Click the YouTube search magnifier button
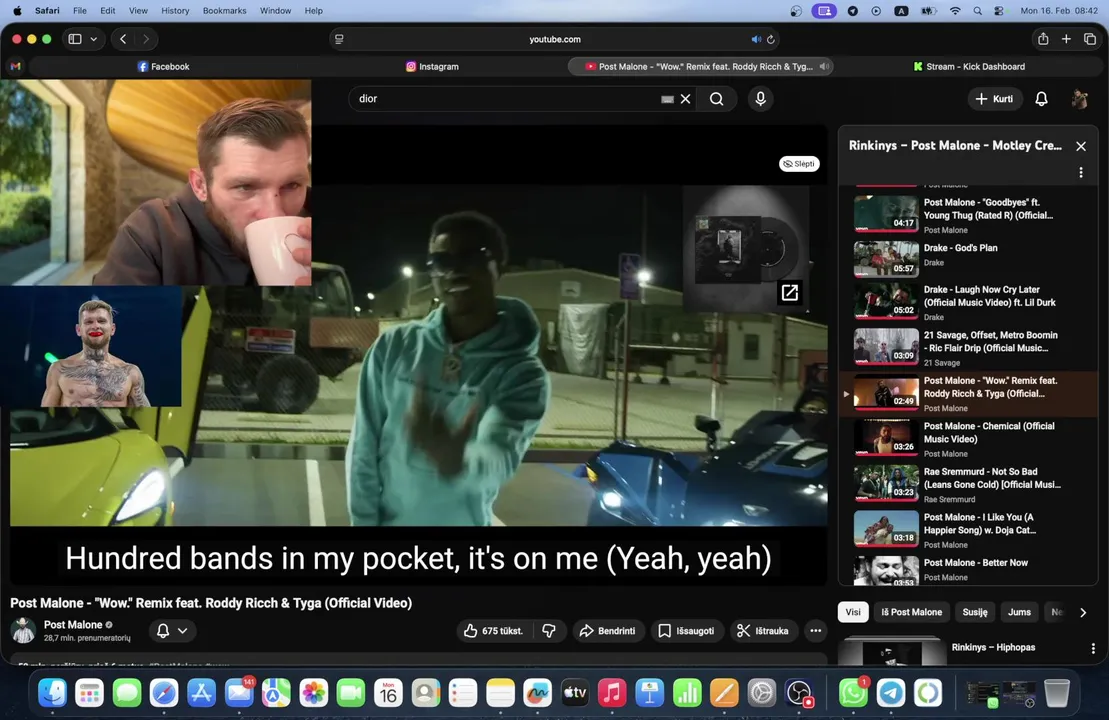Screen dimensions: 1109x720 [716, 99]
